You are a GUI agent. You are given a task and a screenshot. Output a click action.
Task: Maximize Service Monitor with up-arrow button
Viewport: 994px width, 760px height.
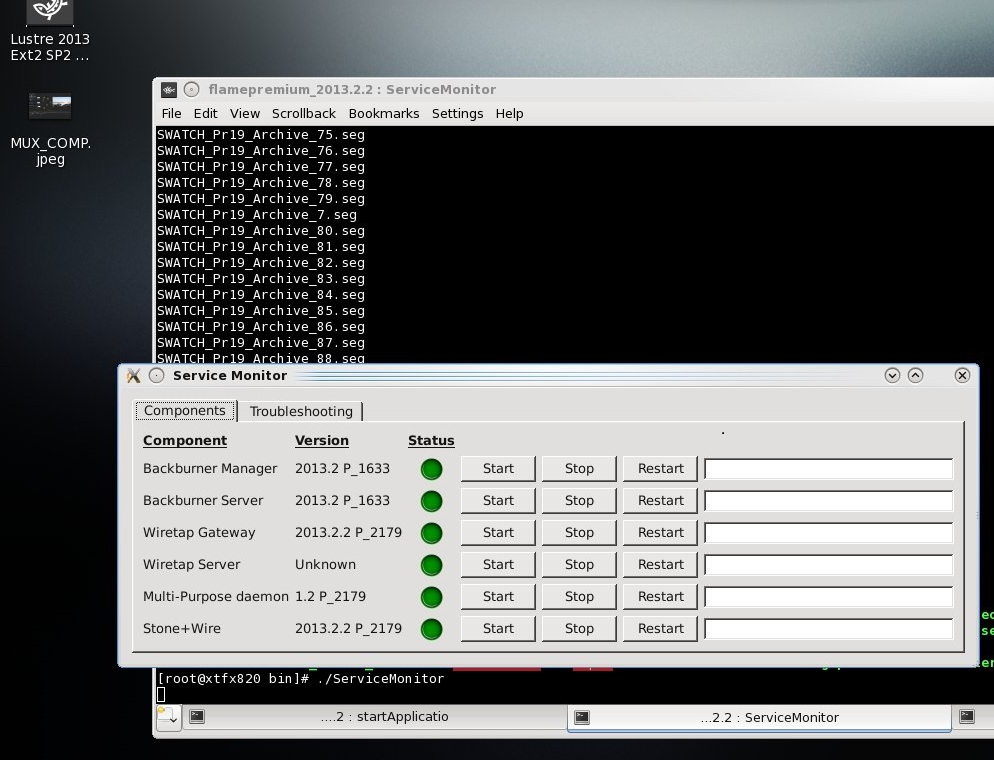tap(915, 375)
